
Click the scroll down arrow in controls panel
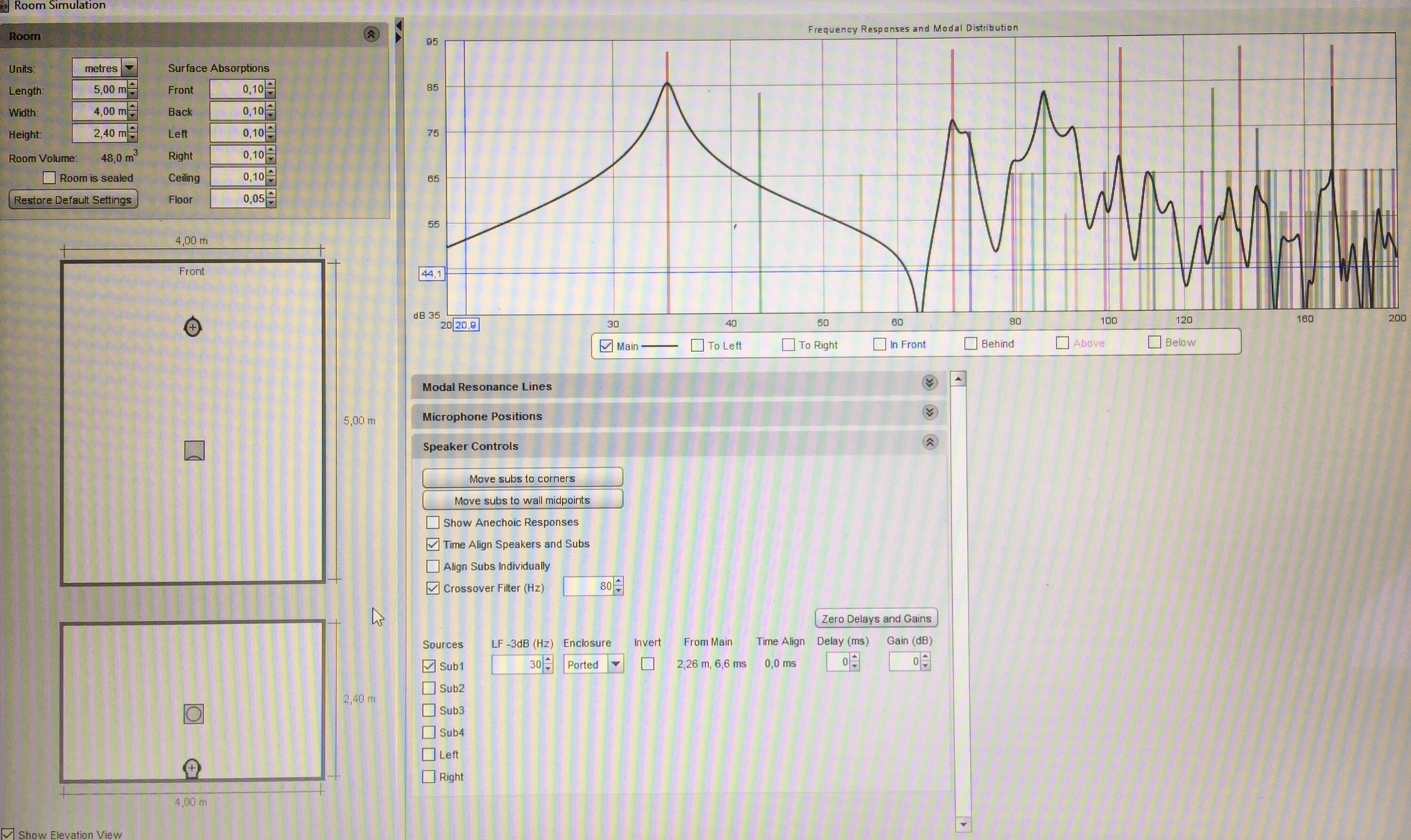(963, 824)
